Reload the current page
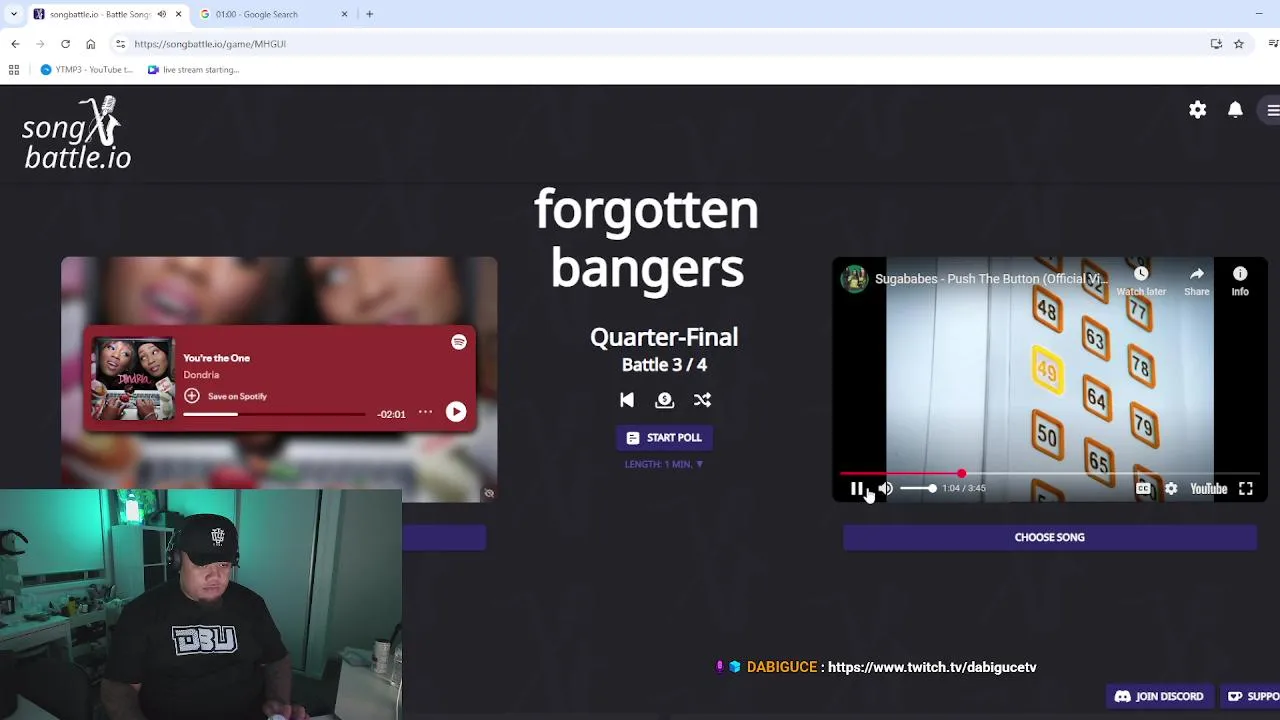 pos(65,44)
